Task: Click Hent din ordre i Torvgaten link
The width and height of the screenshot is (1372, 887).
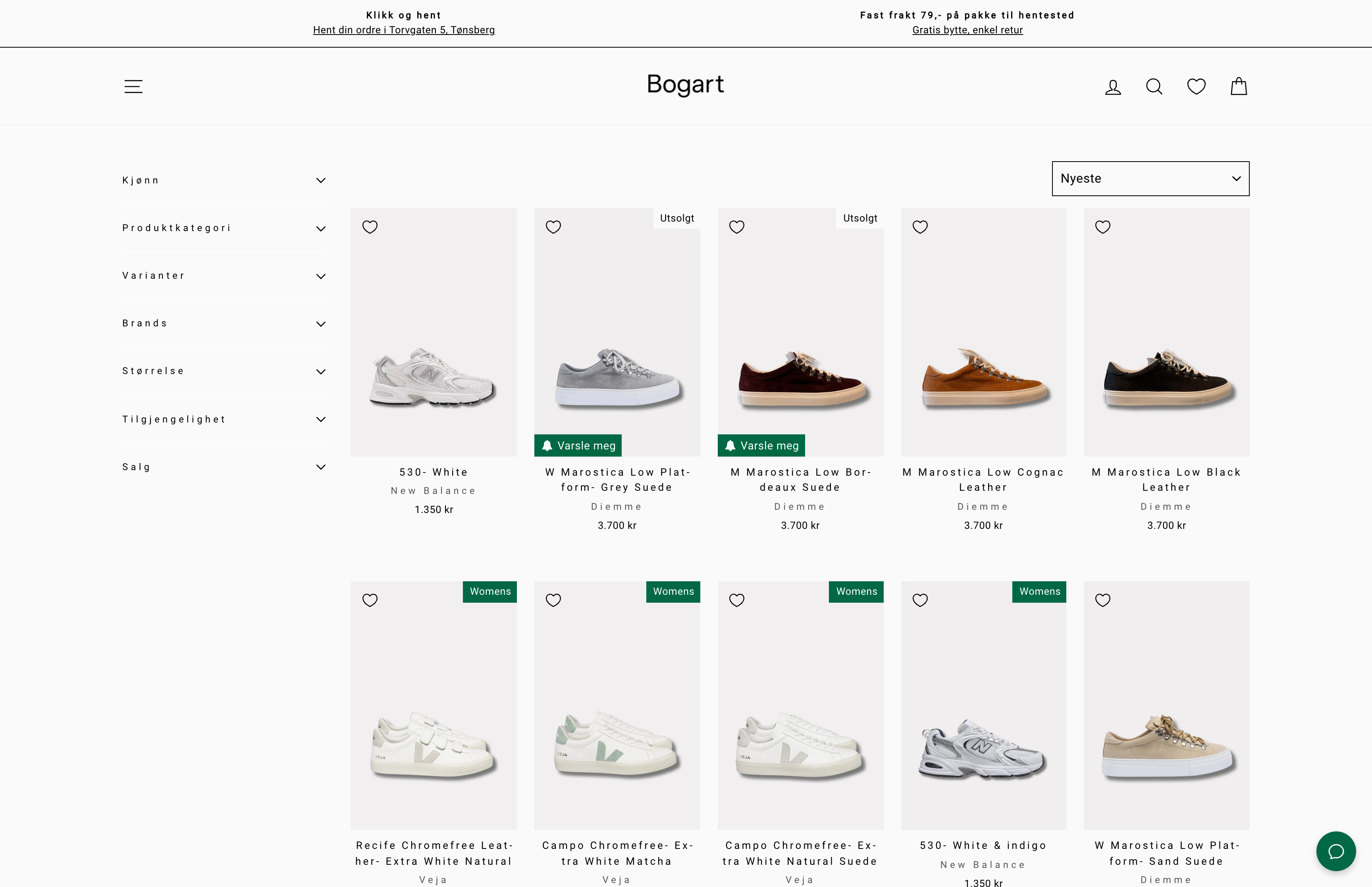Action: (x=404, y=30)
